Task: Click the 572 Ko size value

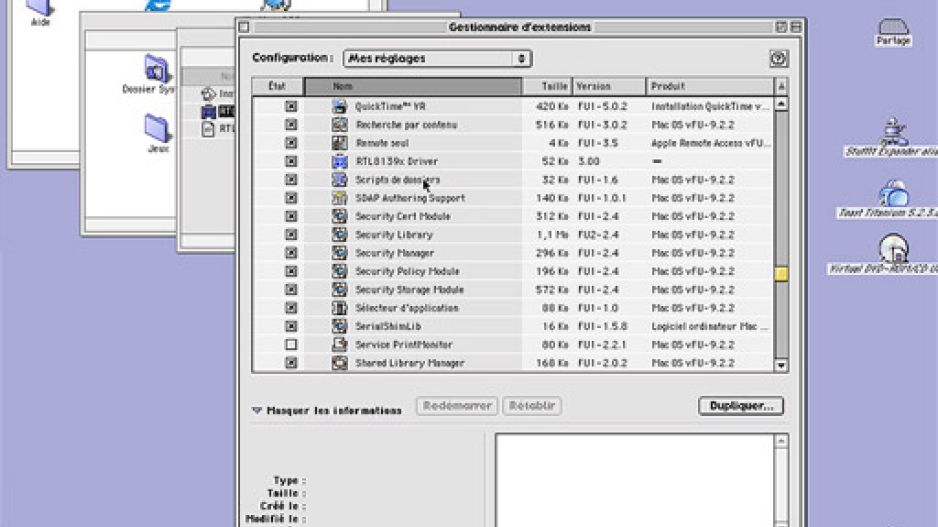Action: click(552, 290)
